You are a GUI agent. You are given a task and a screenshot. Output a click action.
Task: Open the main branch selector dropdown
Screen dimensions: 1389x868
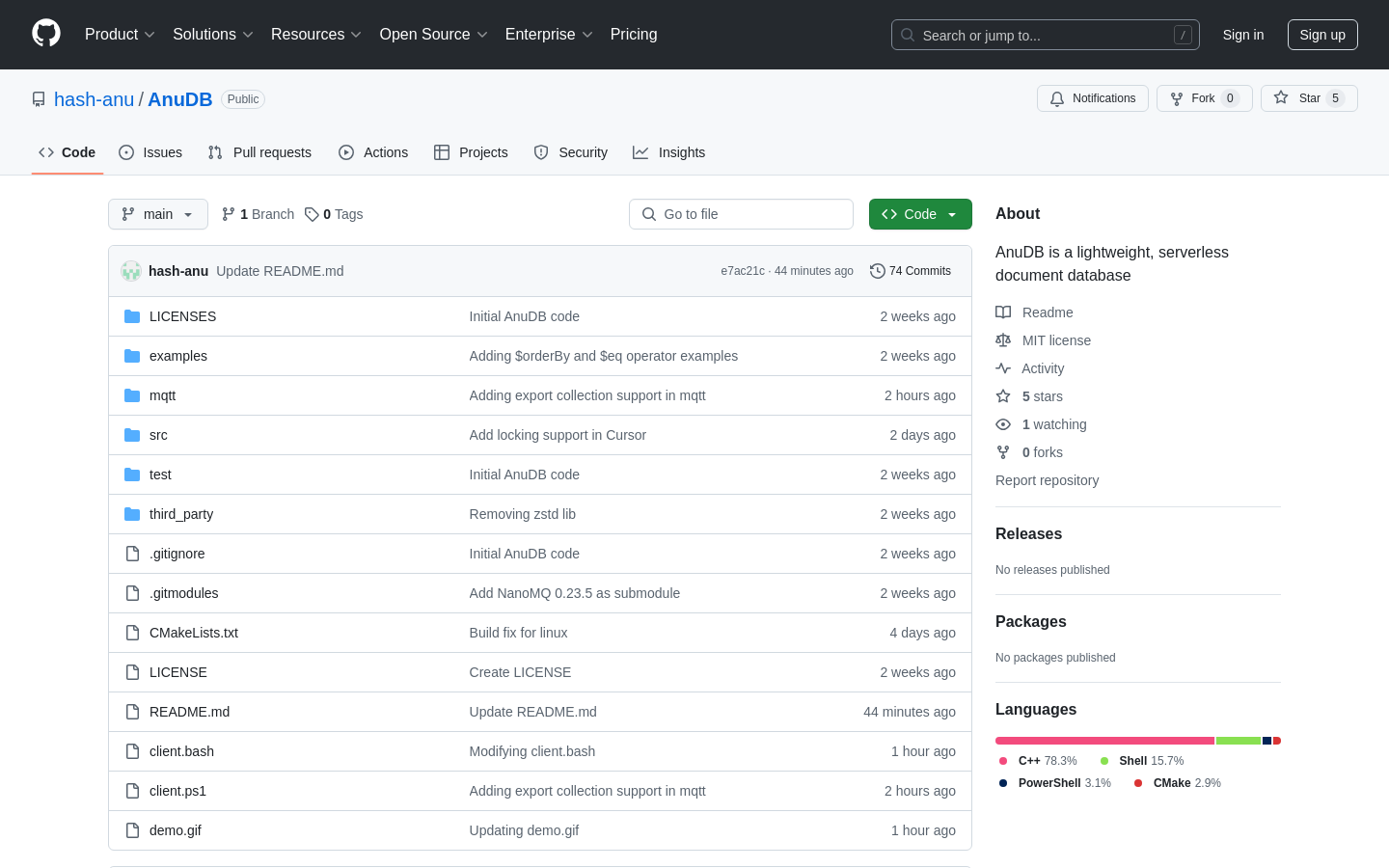click(157, 214)
